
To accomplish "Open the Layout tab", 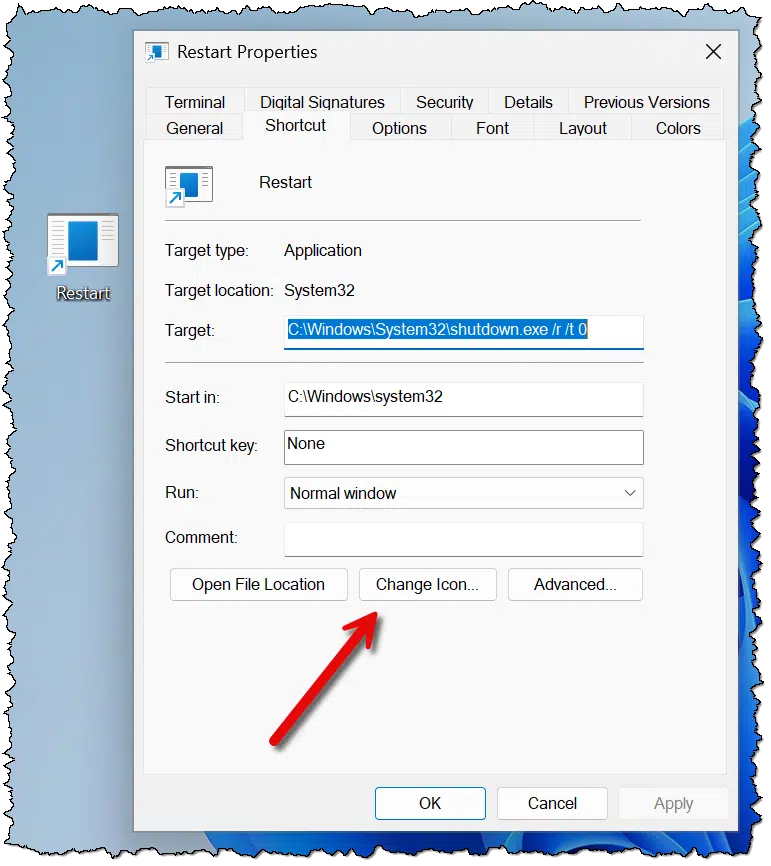I will [x=582, y=128].
